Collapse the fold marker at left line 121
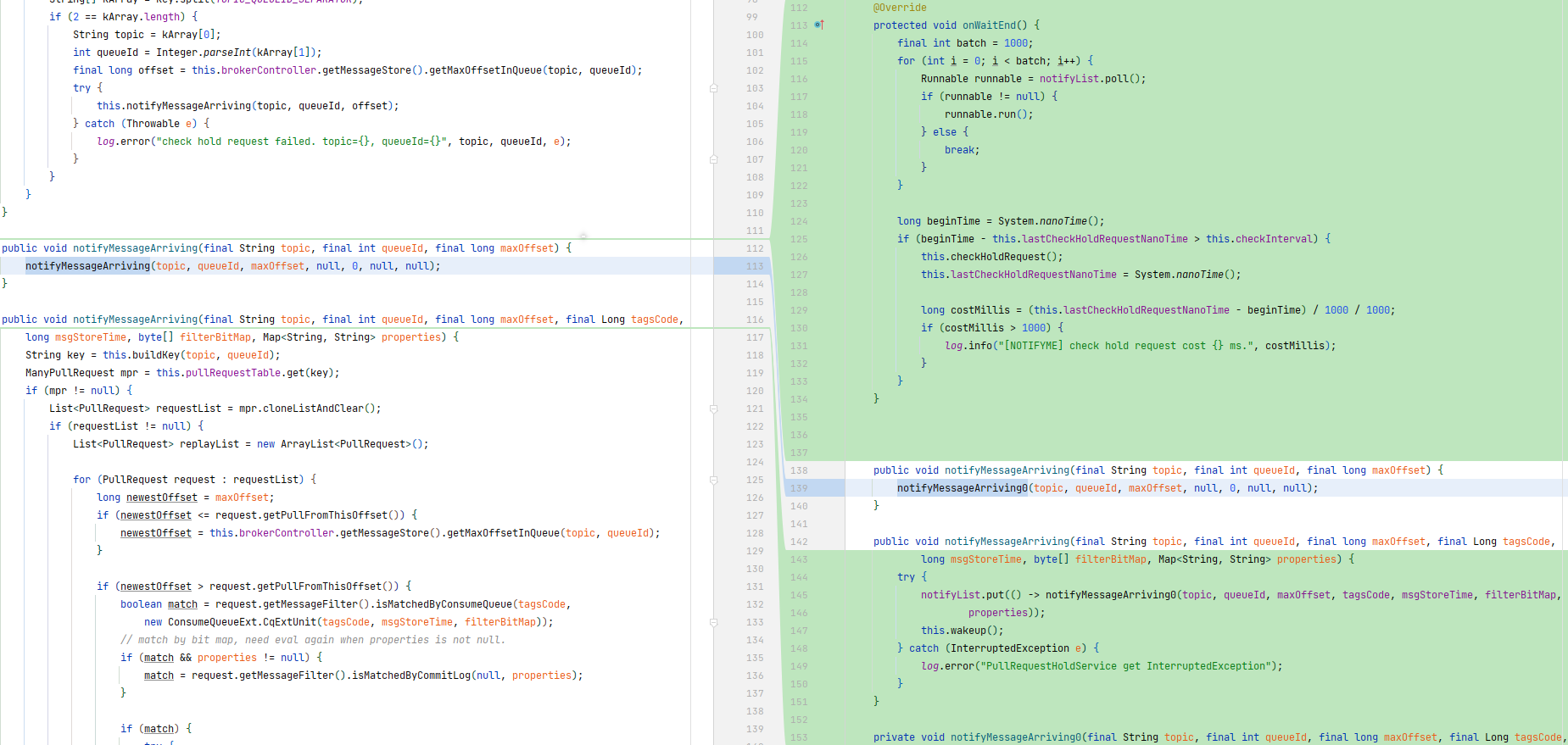 [x=713, y=409]
